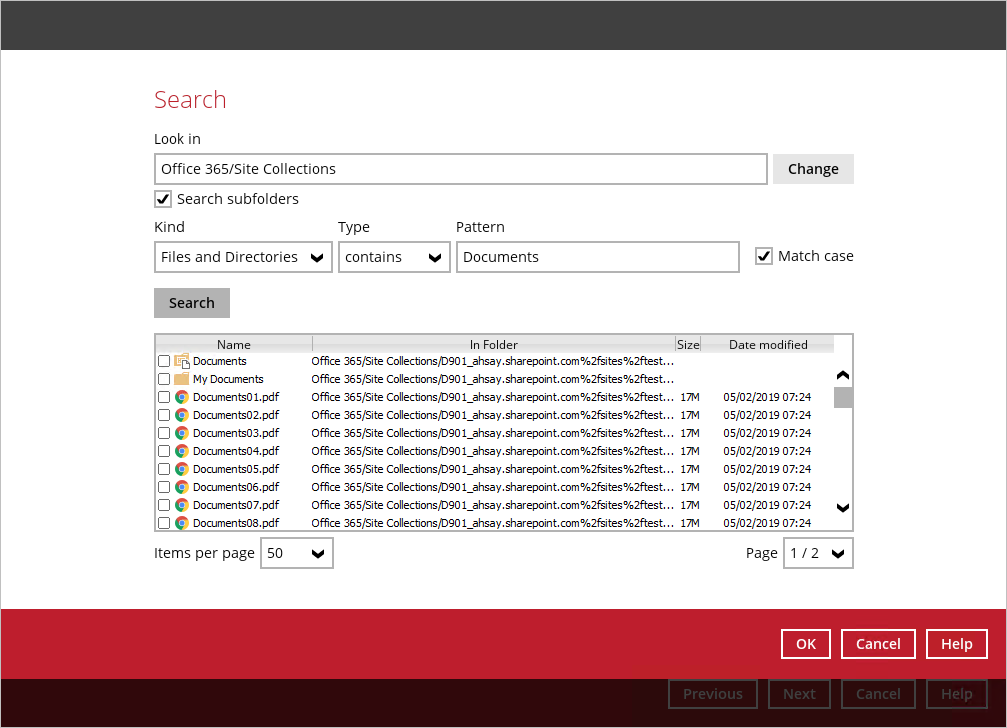Click the Chrome icon beside Documents03.pdf
This screenshot has width=1007, height=728.
tap(182, 433)
